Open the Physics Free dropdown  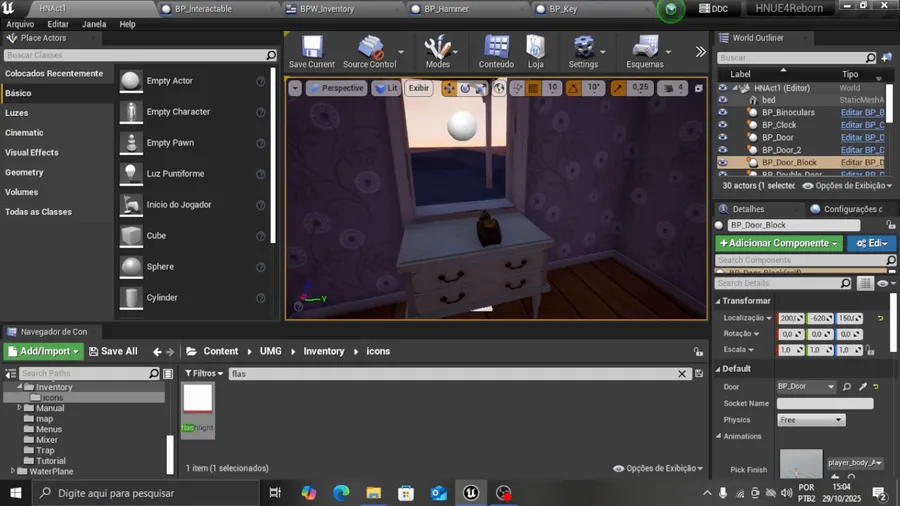(811, 420)
